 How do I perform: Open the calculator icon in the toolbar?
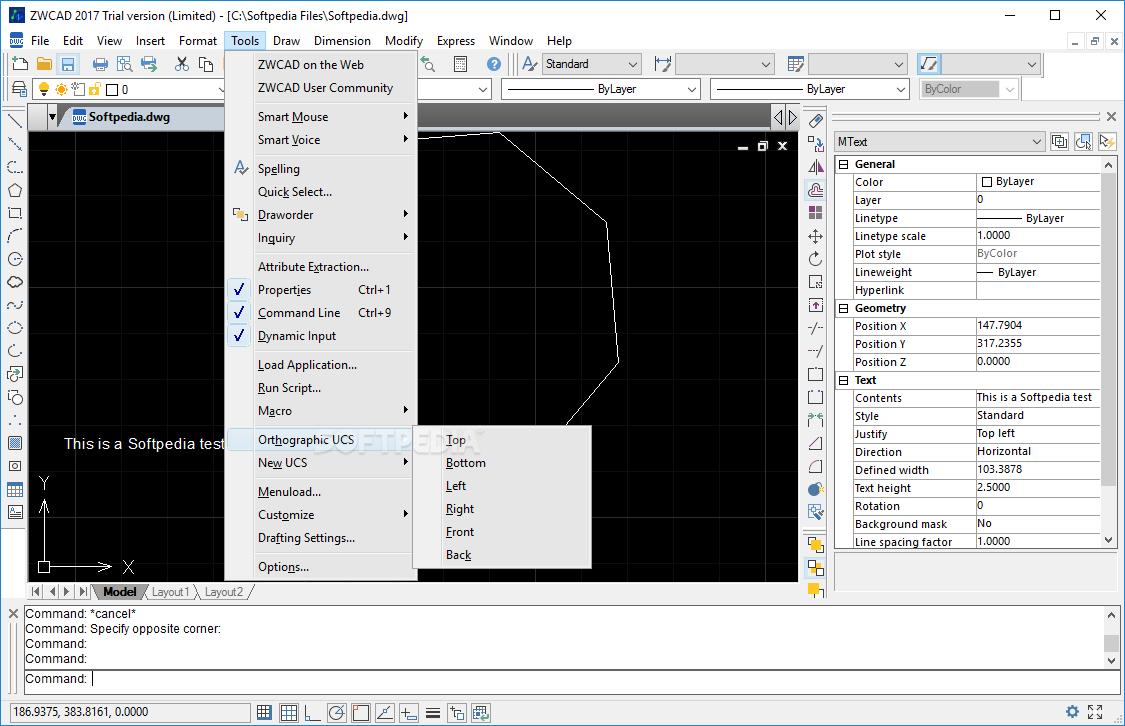coord(461,64)
